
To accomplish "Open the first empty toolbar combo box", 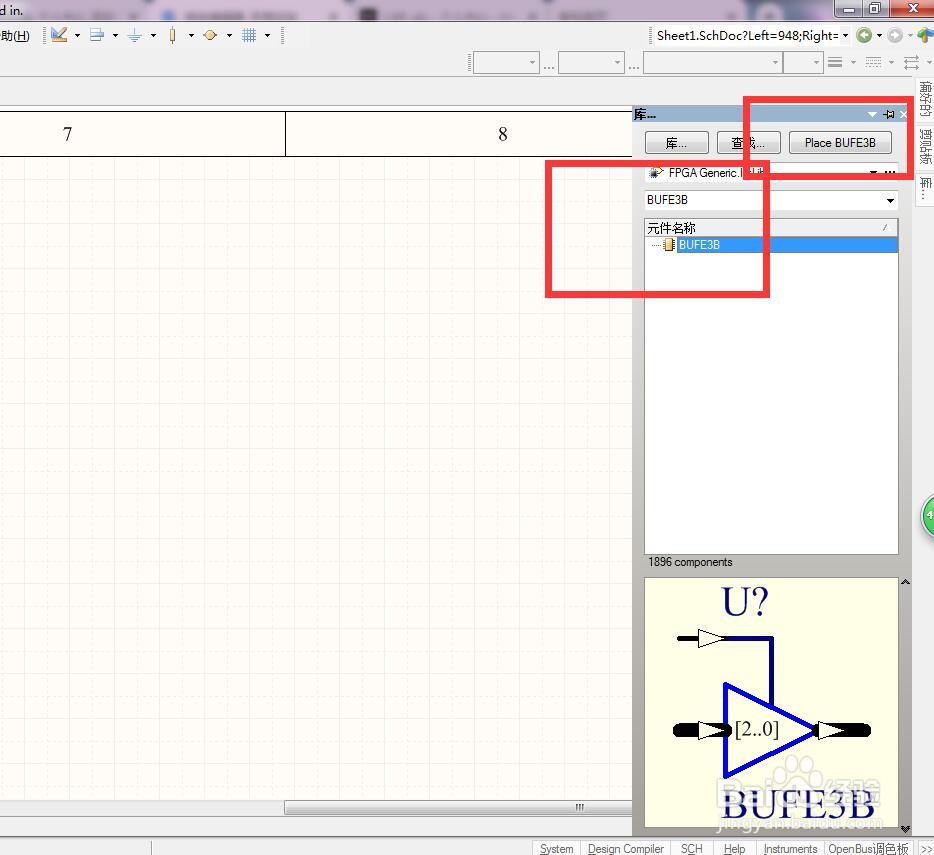I will point(506,63).
